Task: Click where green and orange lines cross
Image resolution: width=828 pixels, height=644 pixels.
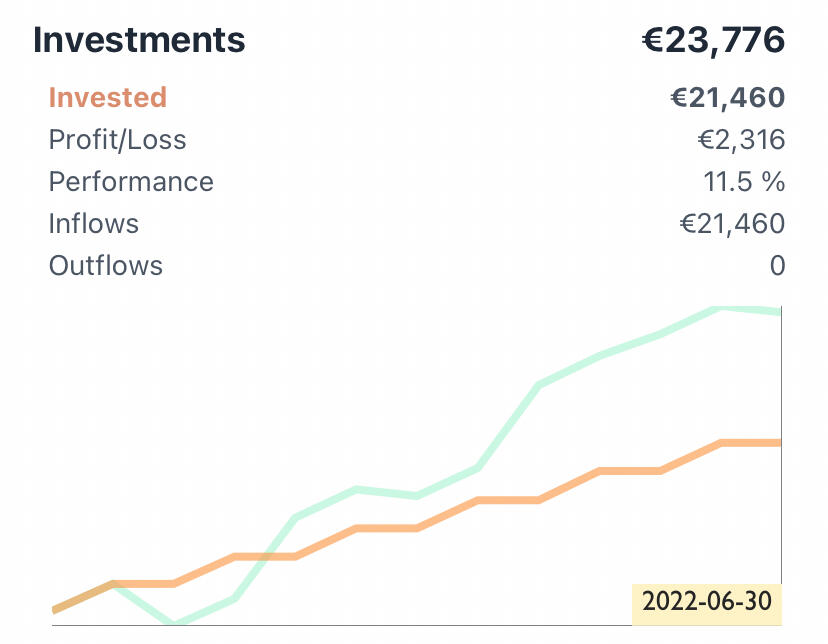Action: coord(267,556)
